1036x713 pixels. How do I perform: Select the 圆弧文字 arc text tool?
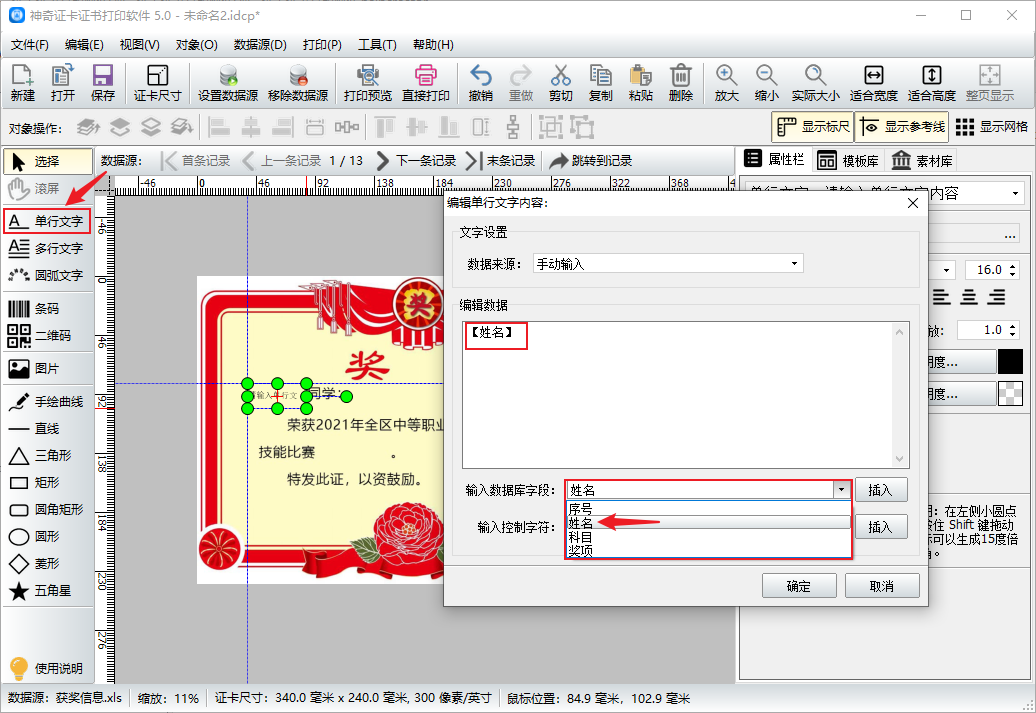point(46,276)
